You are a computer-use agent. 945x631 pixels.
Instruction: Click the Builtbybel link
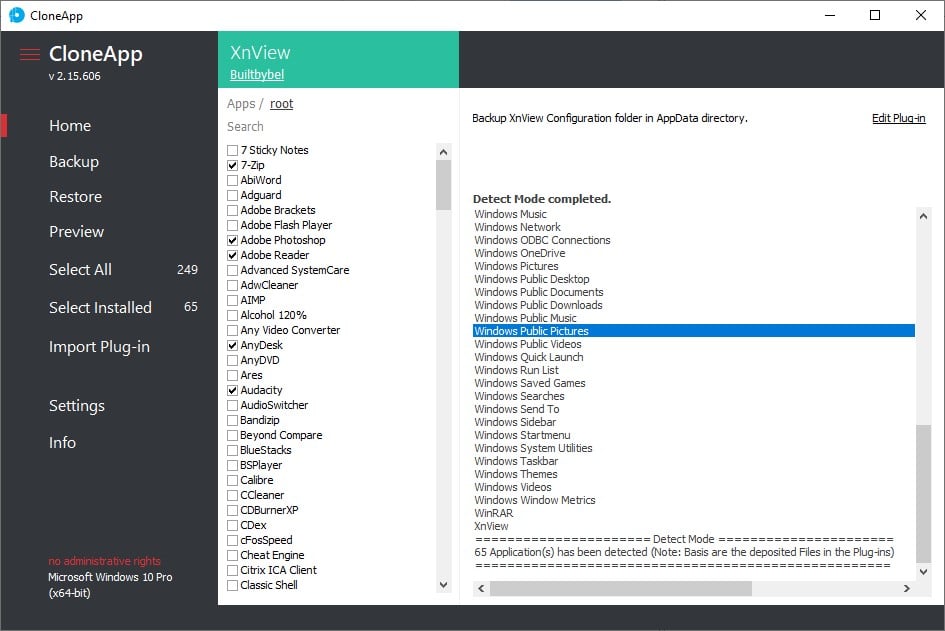258,75
